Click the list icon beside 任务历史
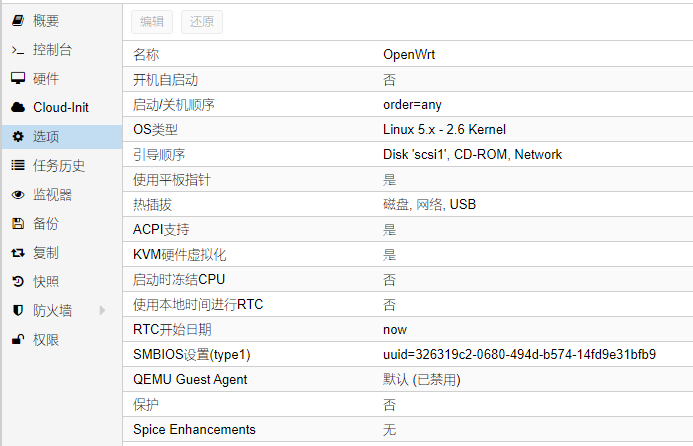This screenshot has width=693, height=446. point(18,165)
